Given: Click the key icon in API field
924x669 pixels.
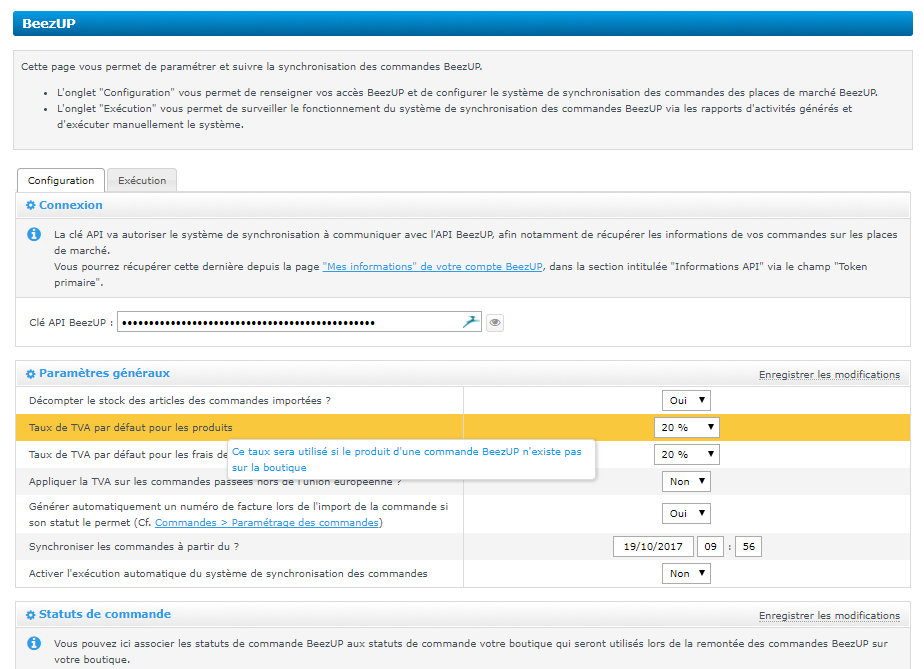Looking at the screenshot, I should (x=470, y=322).
